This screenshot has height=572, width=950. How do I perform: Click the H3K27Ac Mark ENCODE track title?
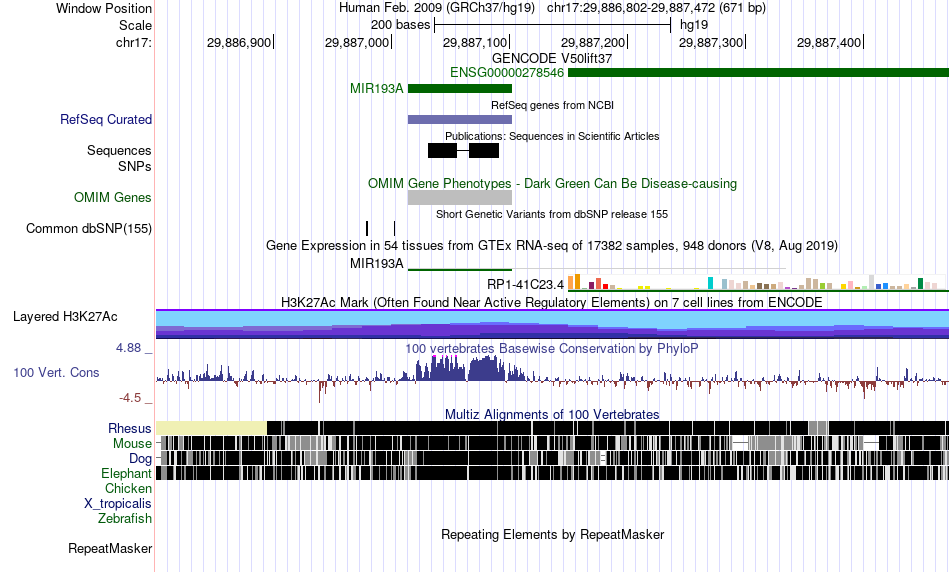pyautogui.click(x=552, y=302)
